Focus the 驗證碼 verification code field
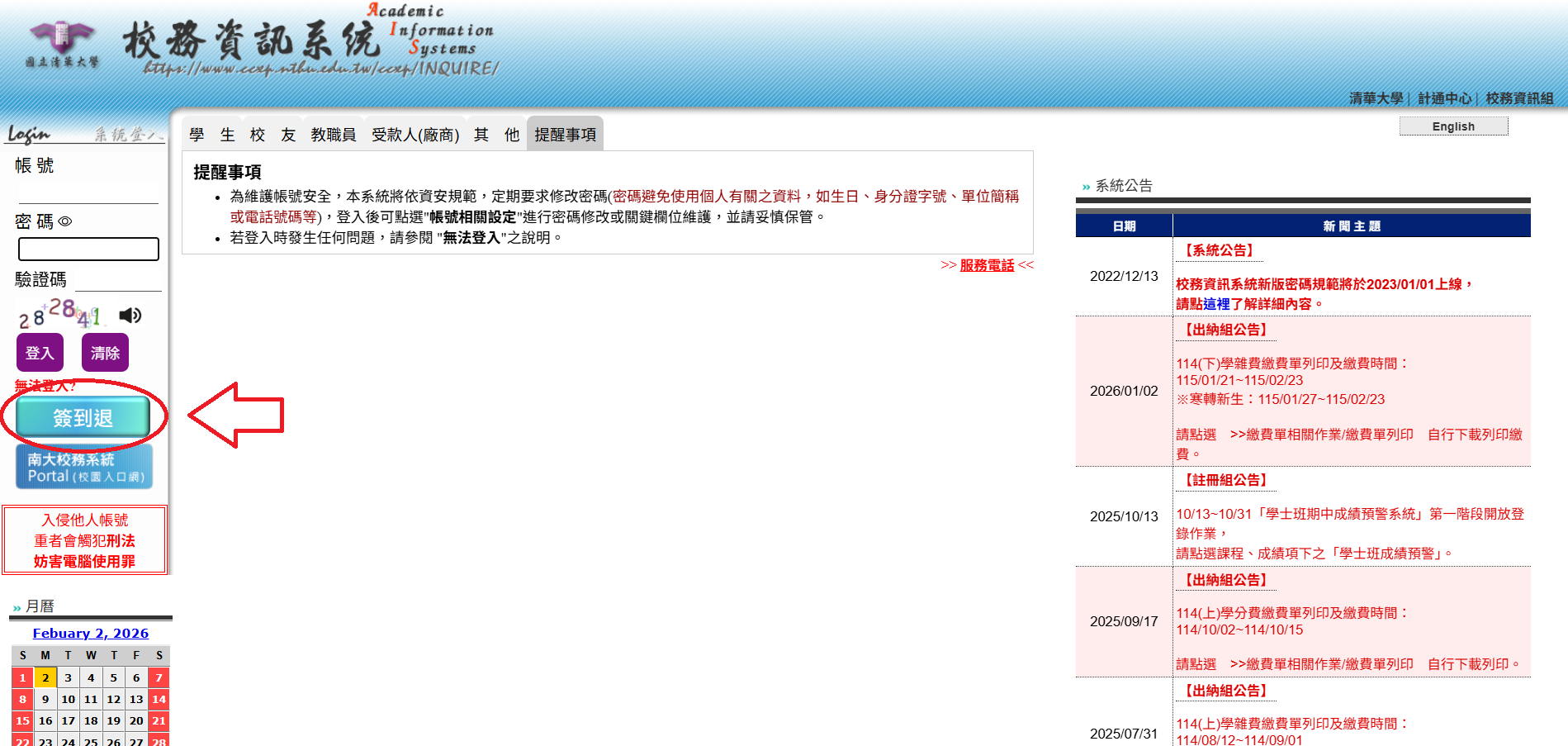The width and height of the screenshot is (1568, 746). point(118,280)
